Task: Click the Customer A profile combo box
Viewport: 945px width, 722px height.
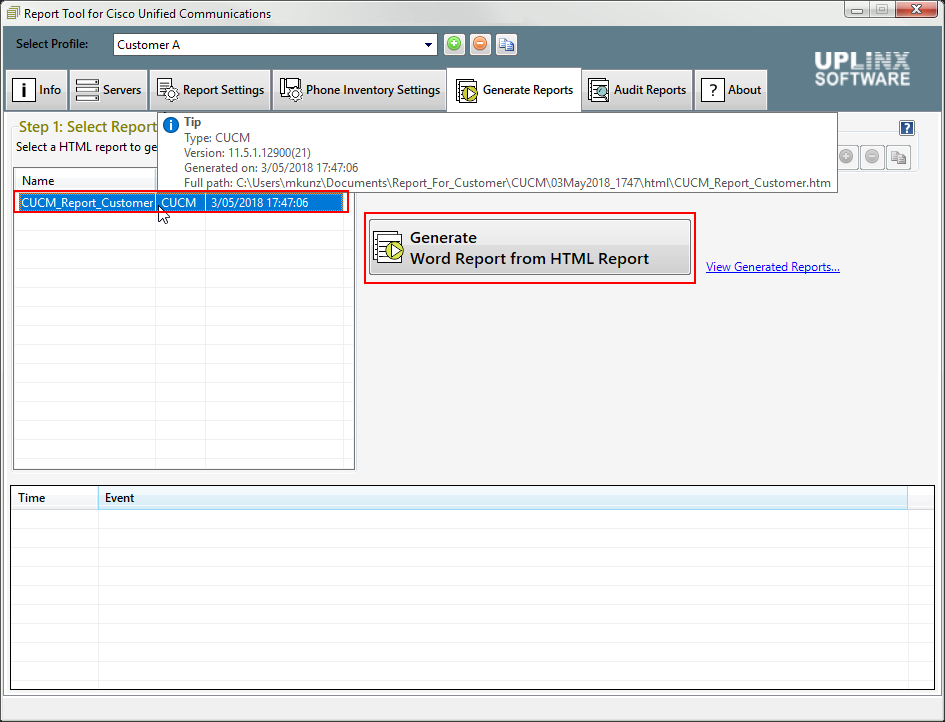Action: [275, 45]
